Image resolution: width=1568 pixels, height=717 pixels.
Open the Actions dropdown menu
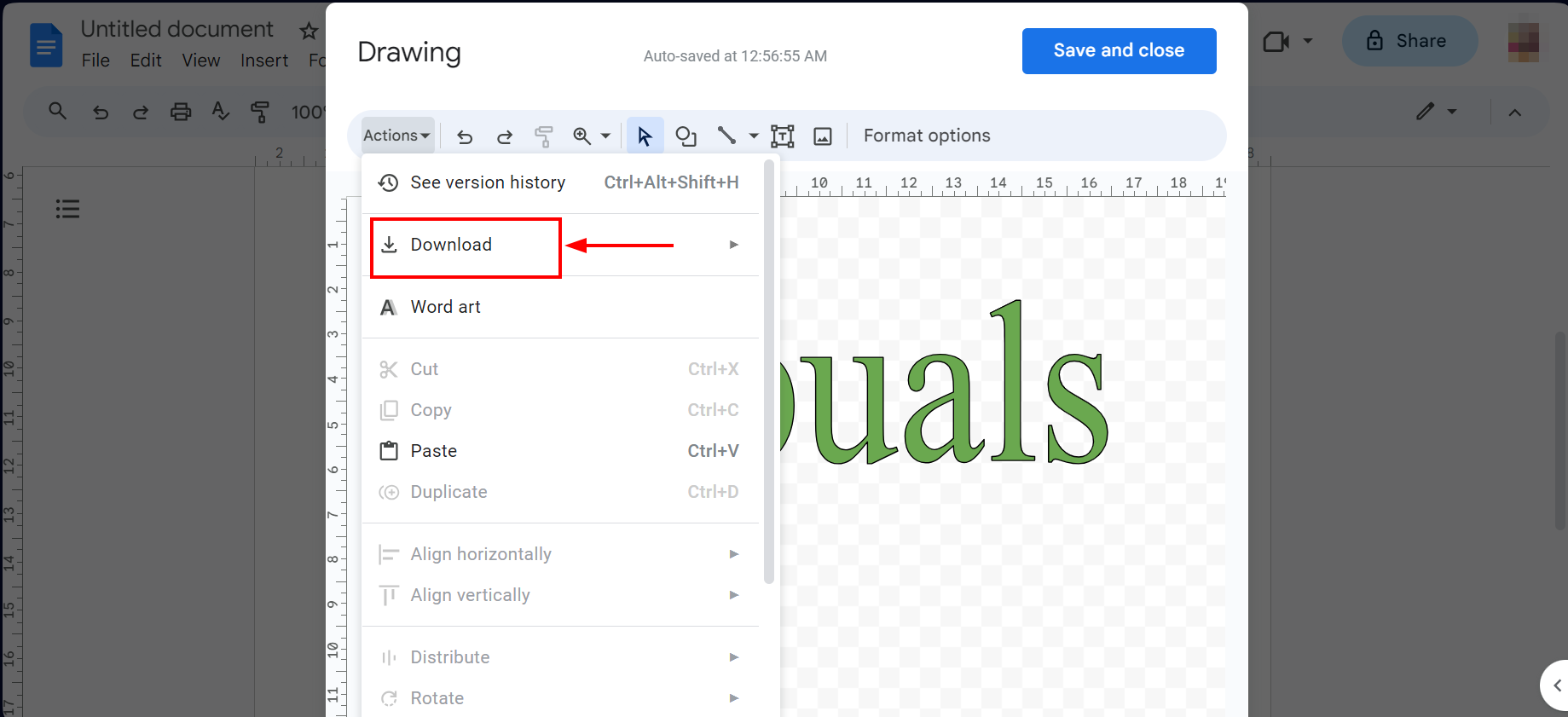point(397,136)
